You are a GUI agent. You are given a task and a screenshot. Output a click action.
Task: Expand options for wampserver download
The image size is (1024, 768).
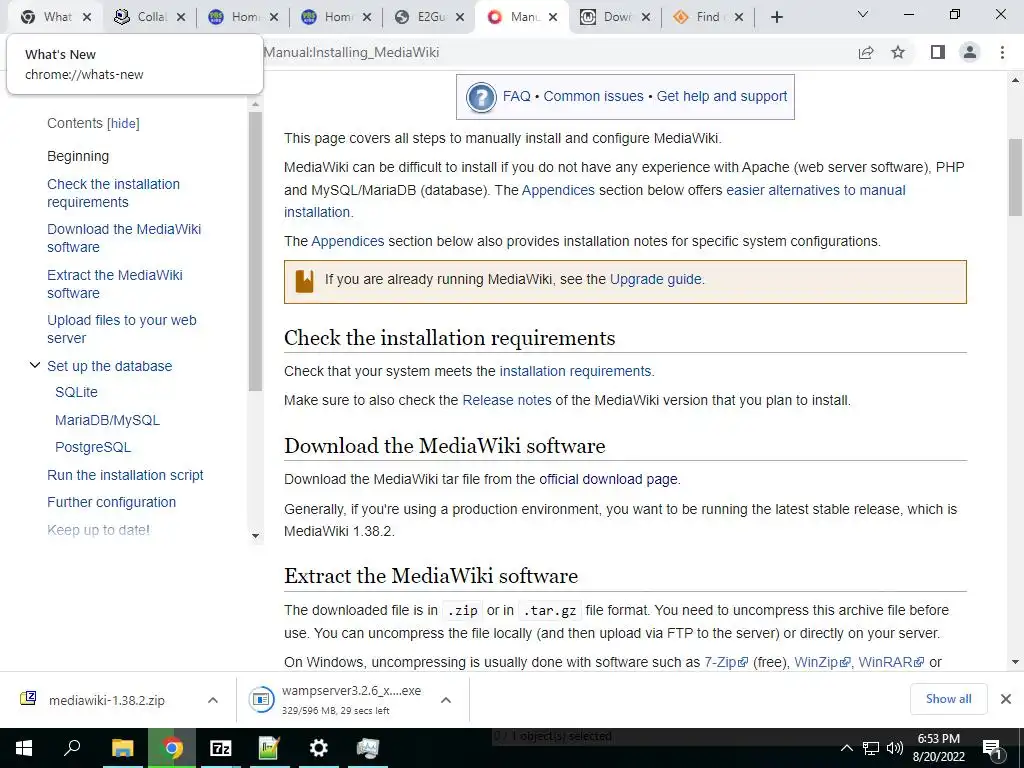click(x=446, y=700)
